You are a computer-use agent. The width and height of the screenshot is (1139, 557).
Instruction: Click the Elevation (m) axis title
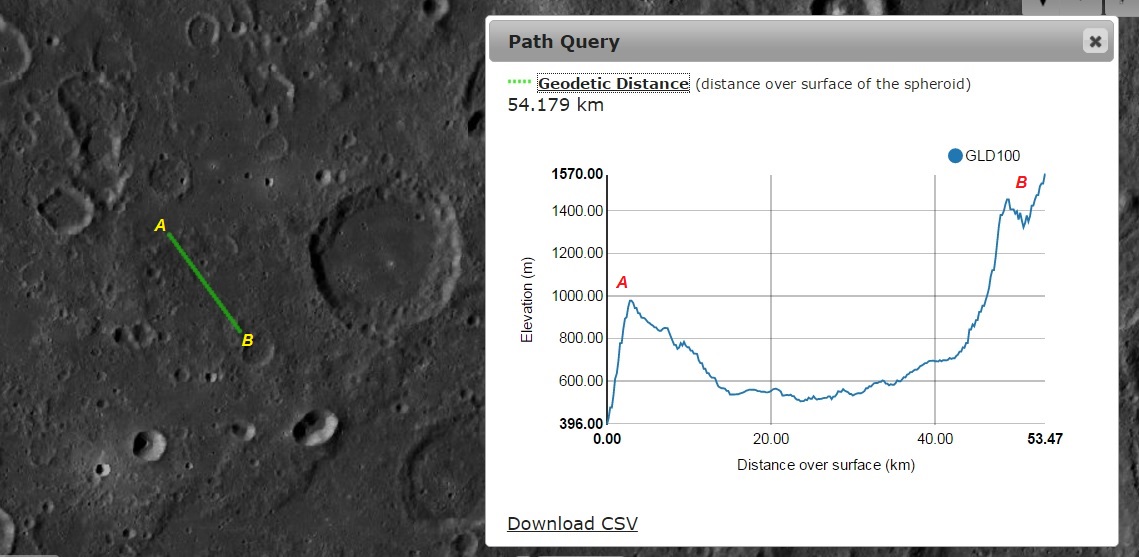[526, 299]
